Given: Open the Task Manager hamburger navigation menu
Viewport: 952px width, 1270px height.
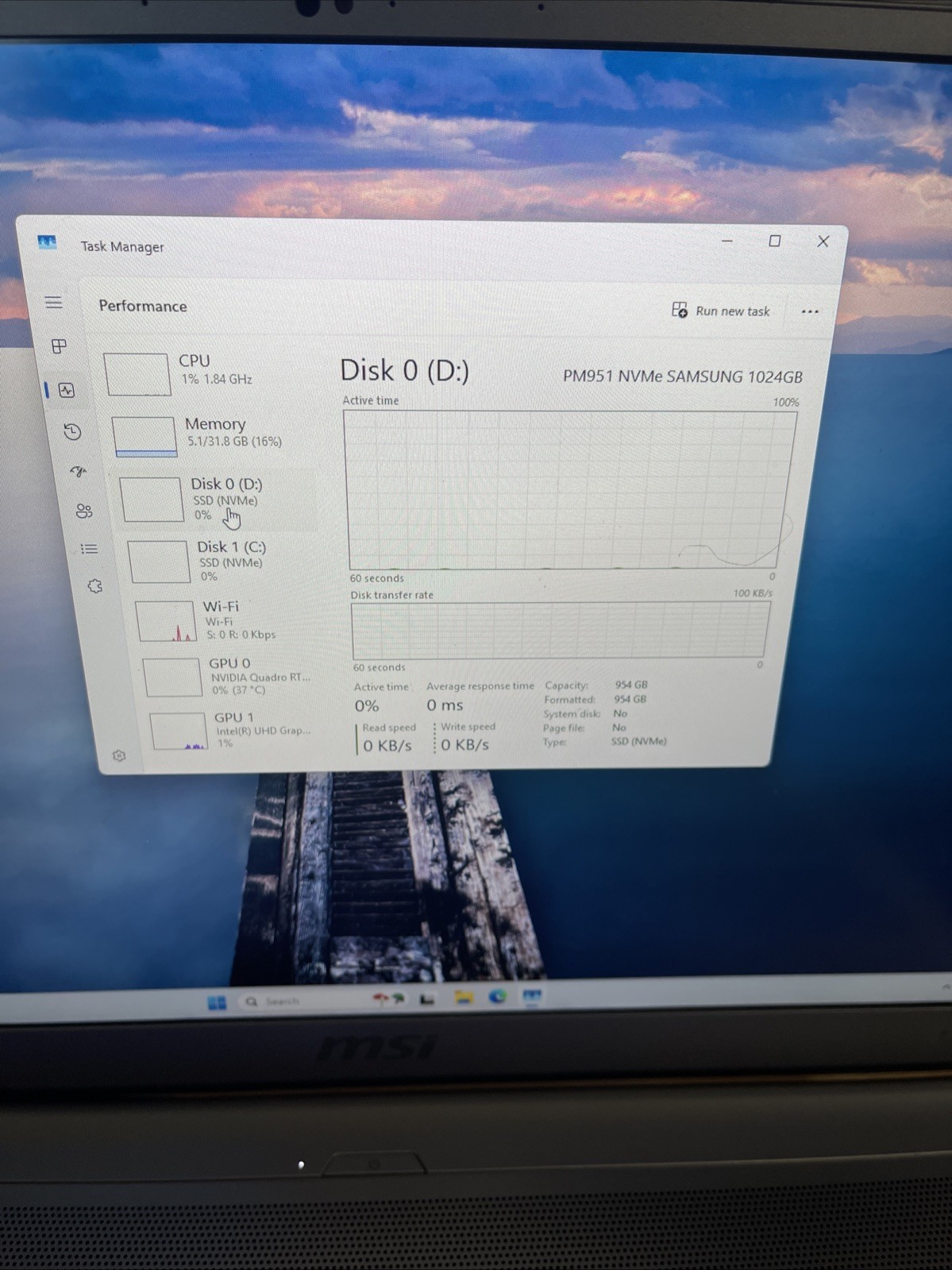Looking at the screenshot, I should [53, 303].
